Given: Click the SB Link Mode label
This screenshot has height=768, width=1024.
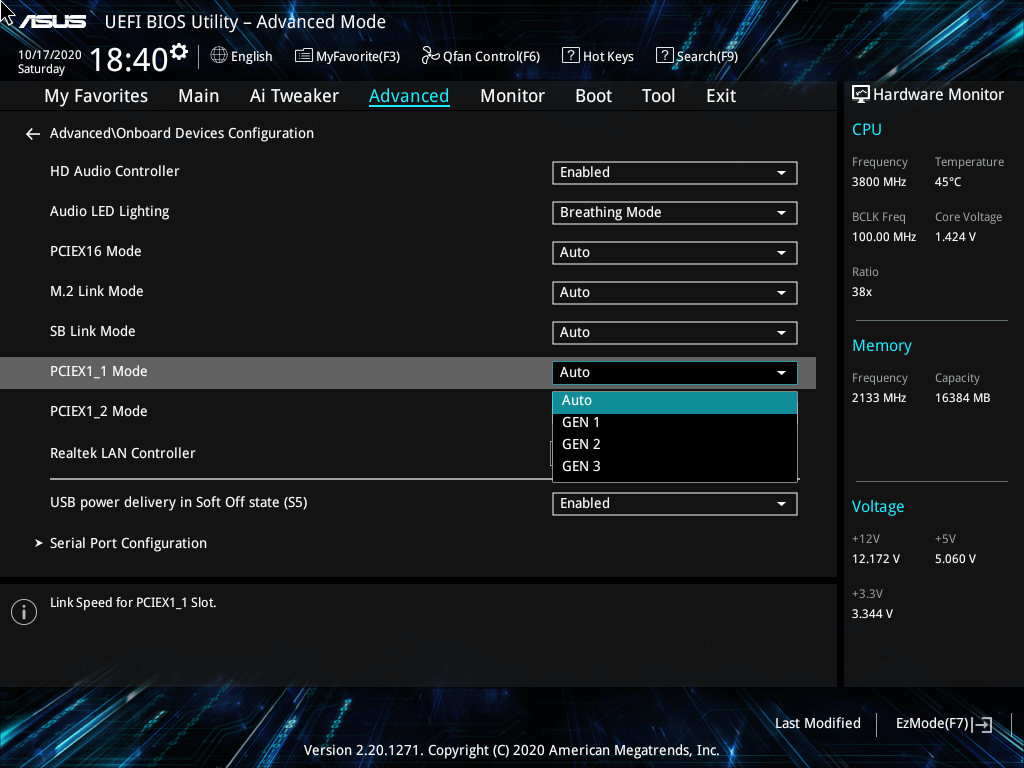Looking at the screenshot, I should tap(93, 331).
